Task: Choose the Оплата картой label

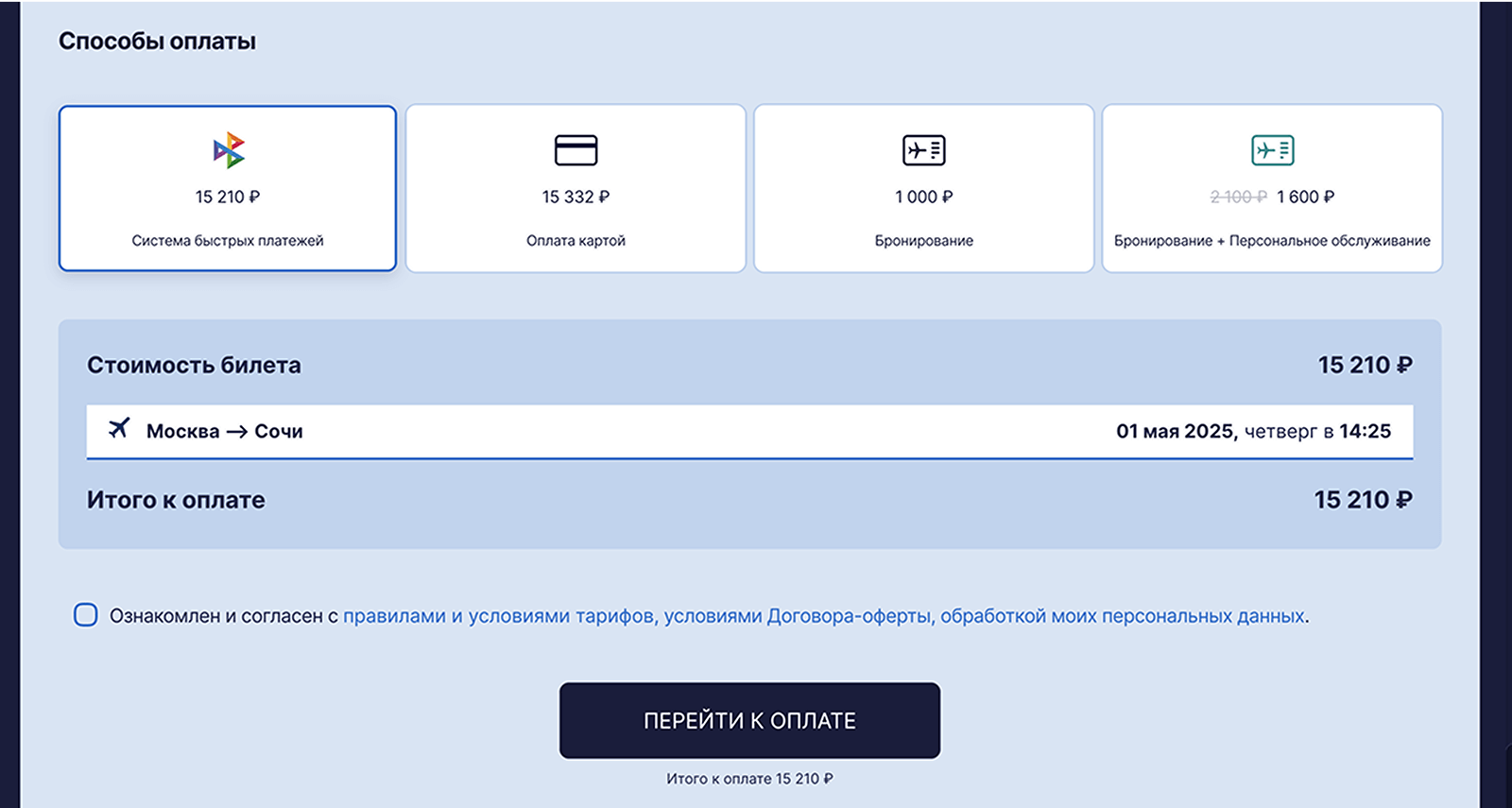Action: pos(576,241)
